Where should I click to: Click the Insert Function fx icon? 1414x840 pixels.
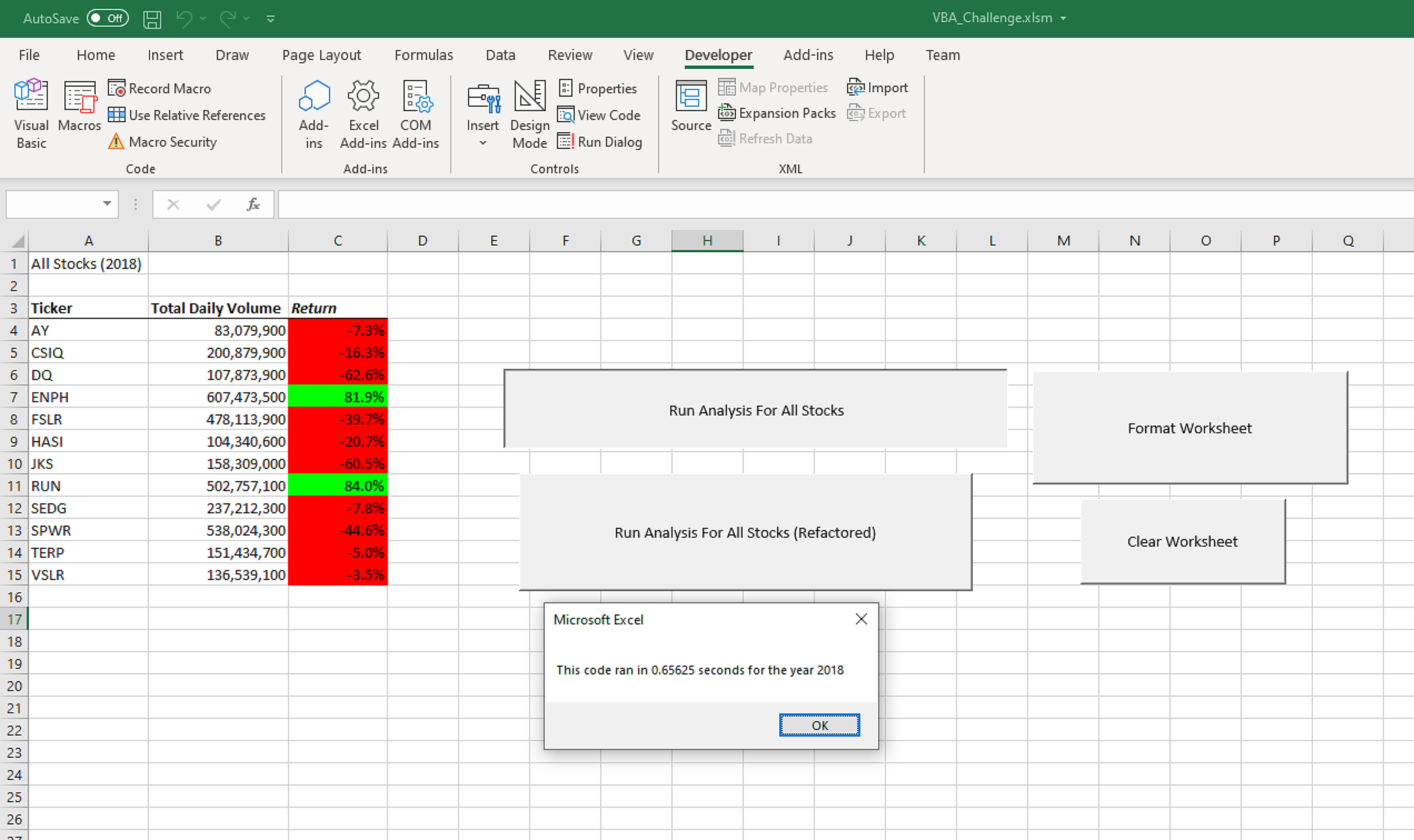[x=253, y=204]
